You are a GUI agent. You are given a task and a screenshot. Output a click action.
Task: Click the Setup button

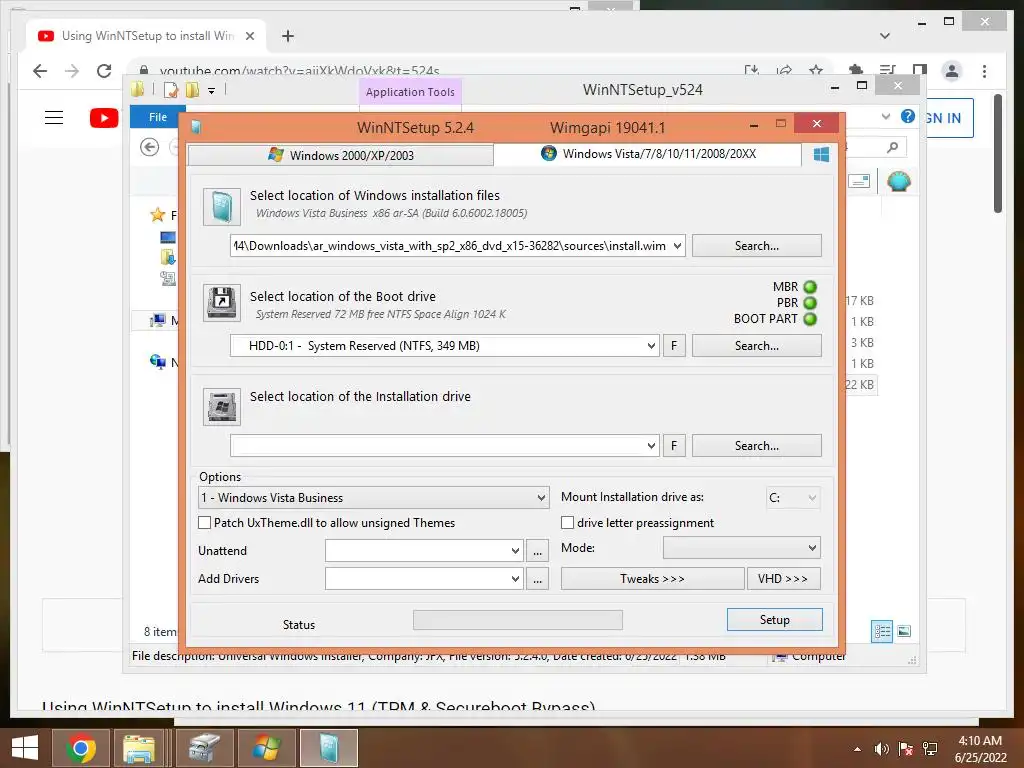pos(775,620)
